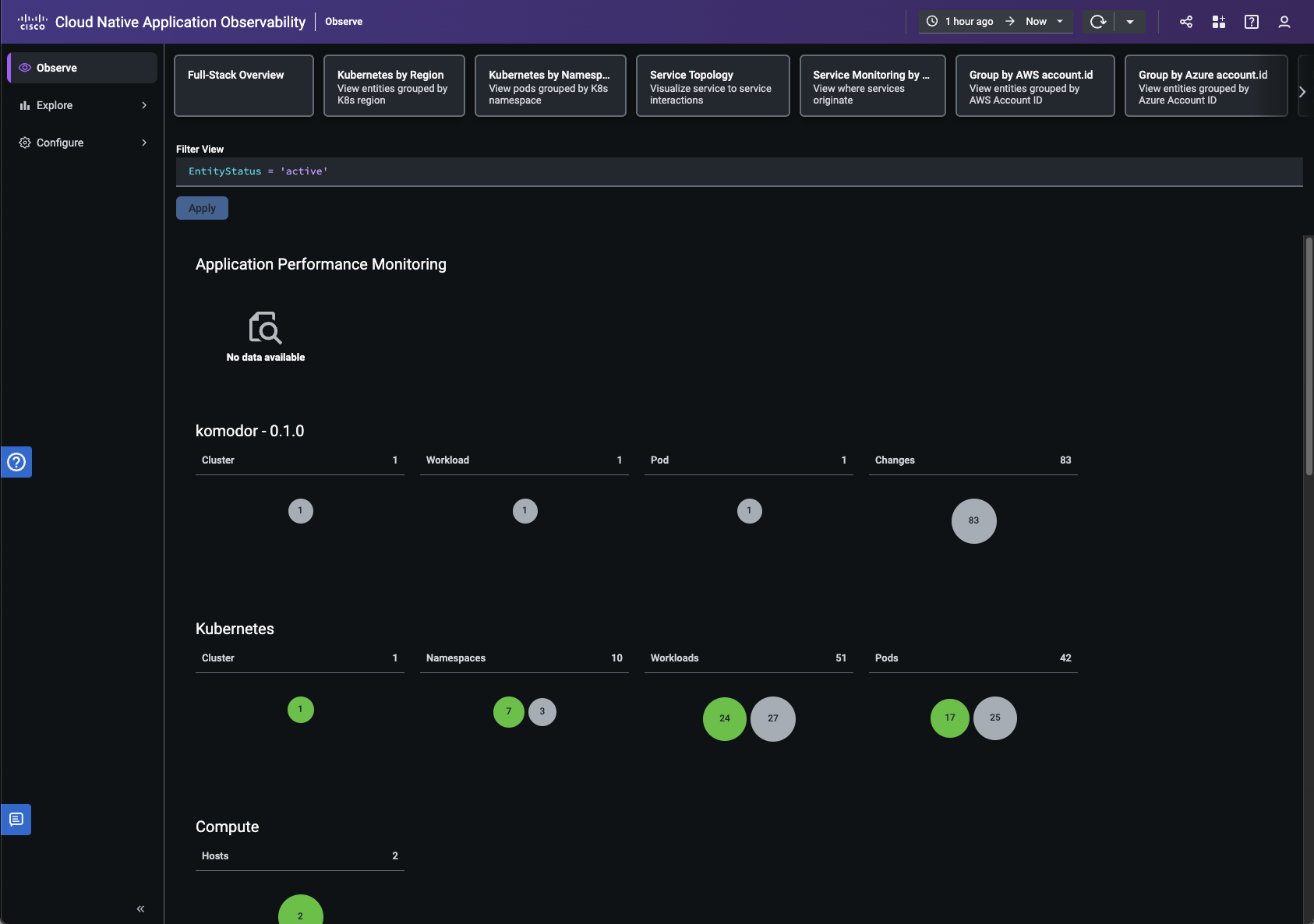Image resolution: width=1314 pixels, height=924 pixels.
Task: Click the add widget icon in the header
Action: click(1219, 21)
